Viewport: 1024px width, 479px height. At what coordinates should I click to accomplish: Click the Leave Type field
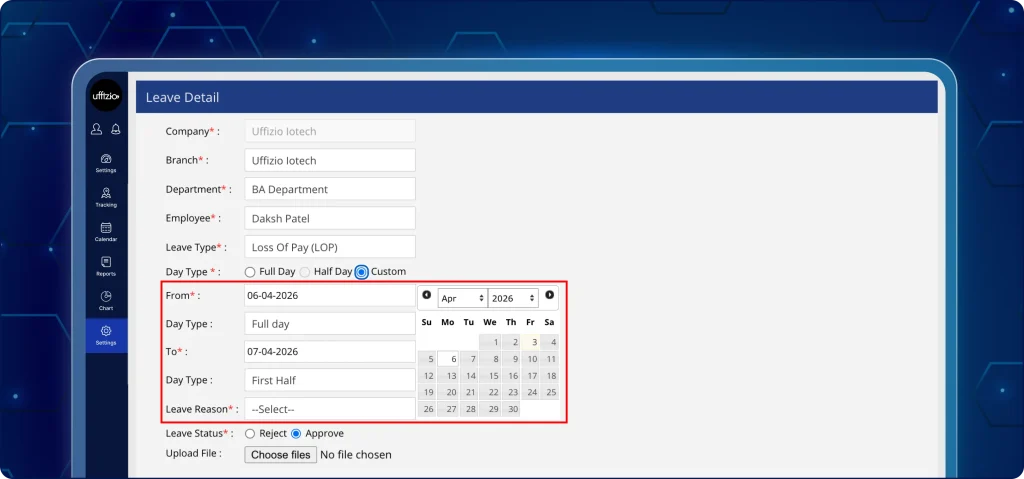[x=329, y=247]
